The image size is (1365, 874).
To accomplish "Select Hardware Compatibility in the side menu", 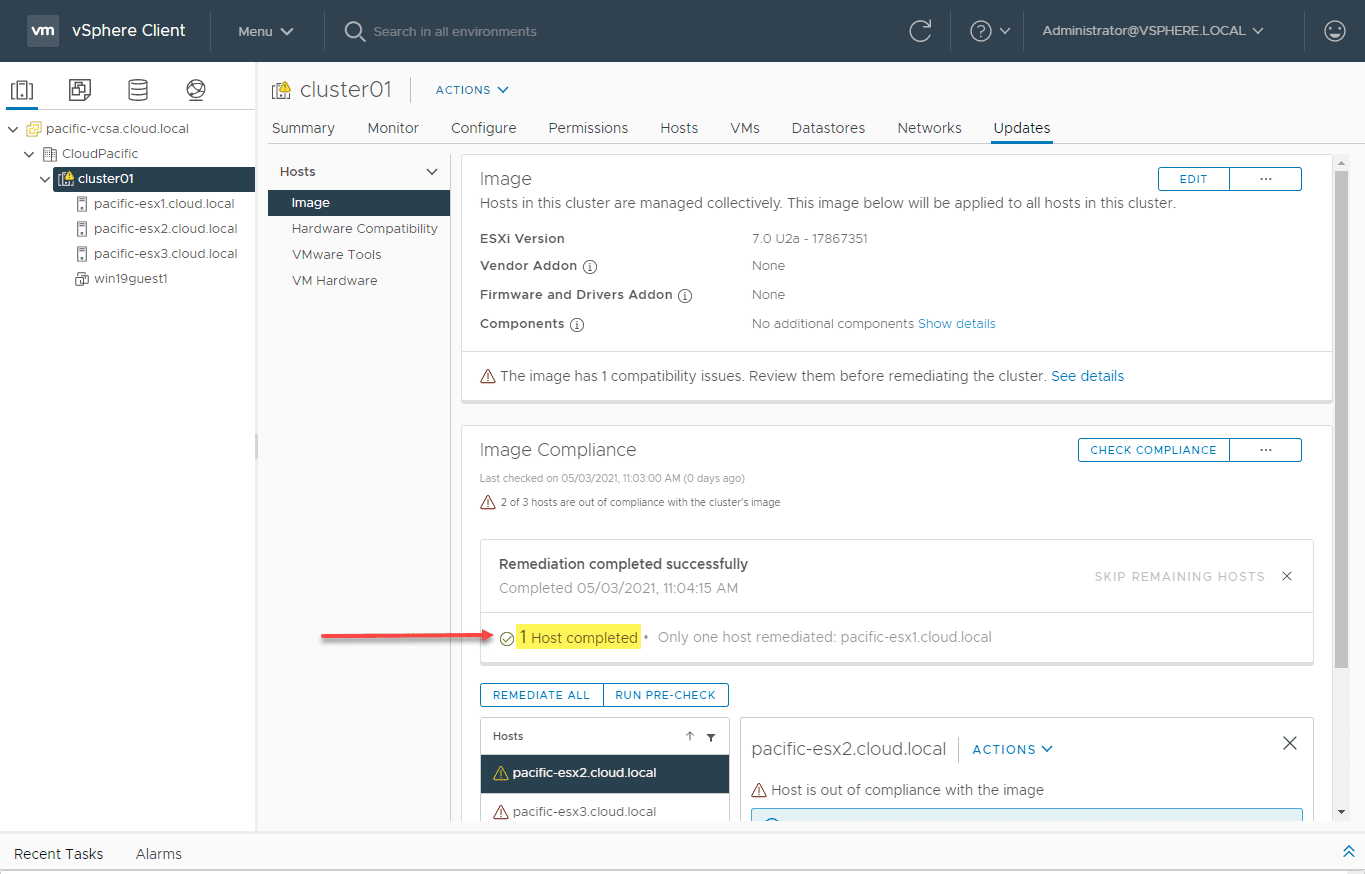I will (364, 229).
